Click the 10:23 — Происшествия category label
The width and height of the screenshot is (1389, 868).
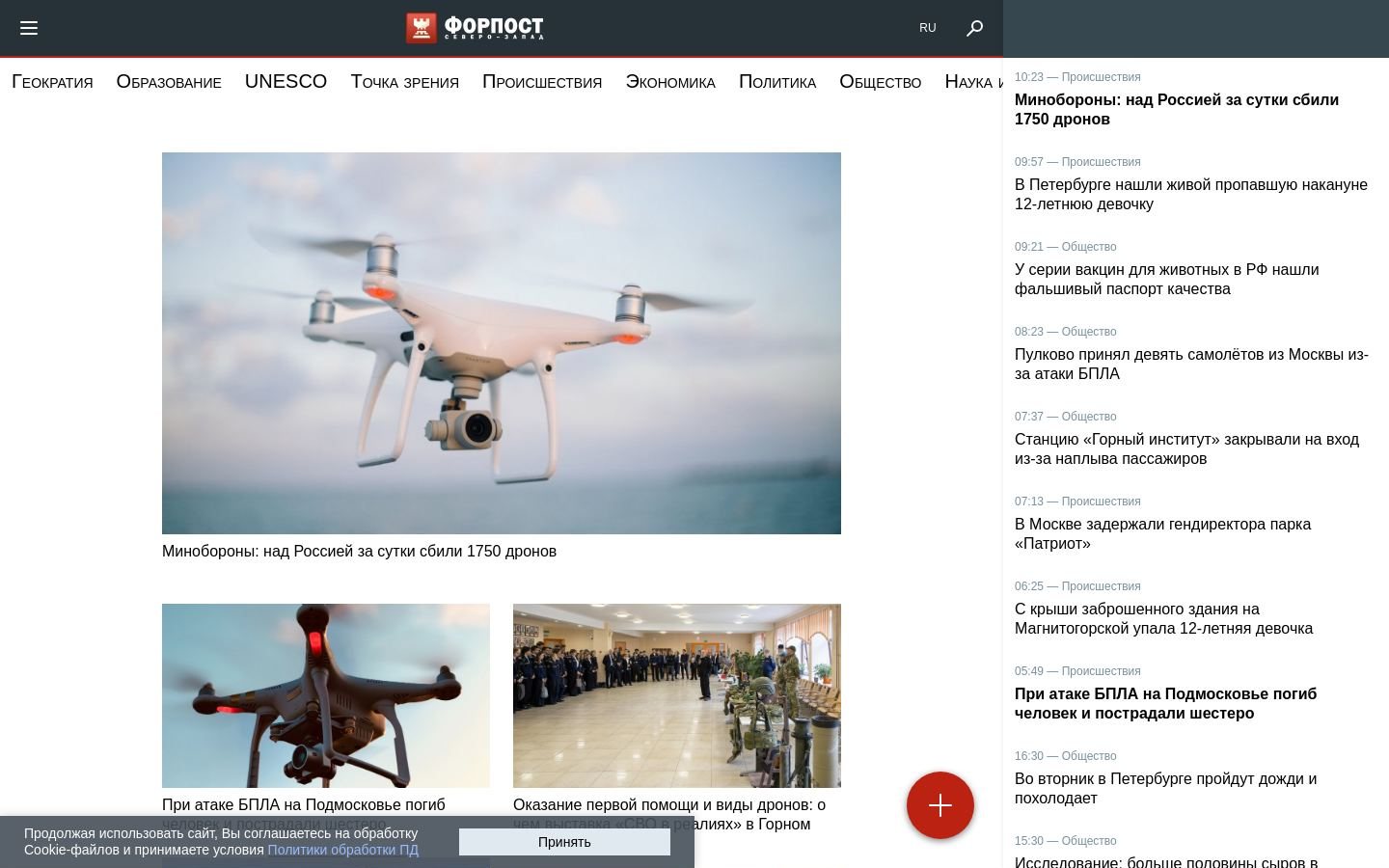click(x=1077, y=77)
